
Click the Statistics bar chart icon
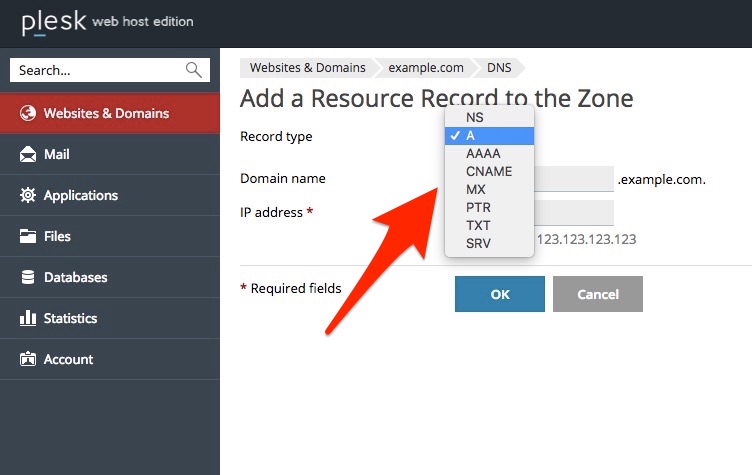click(x=28, y=318)
